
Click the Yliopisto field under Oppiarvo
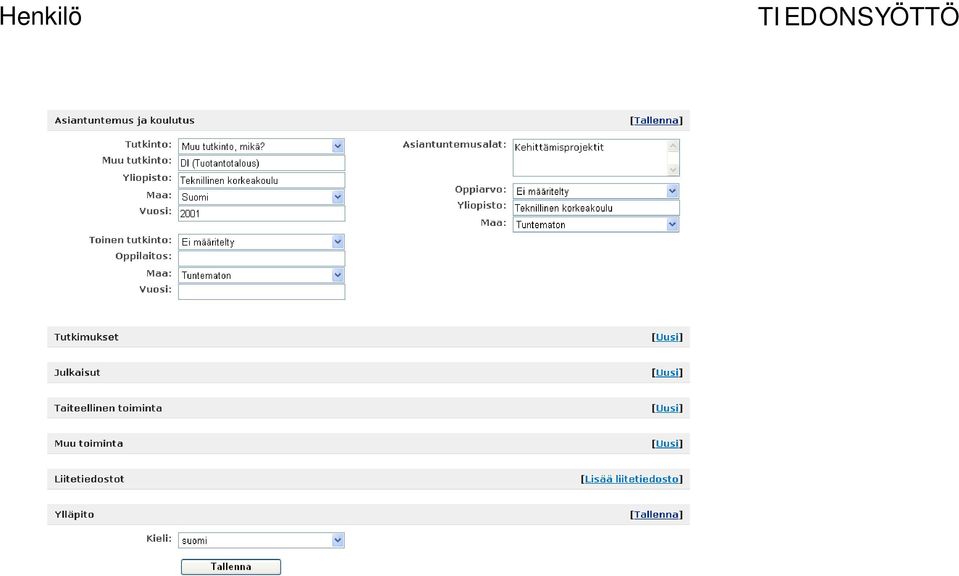596,208
